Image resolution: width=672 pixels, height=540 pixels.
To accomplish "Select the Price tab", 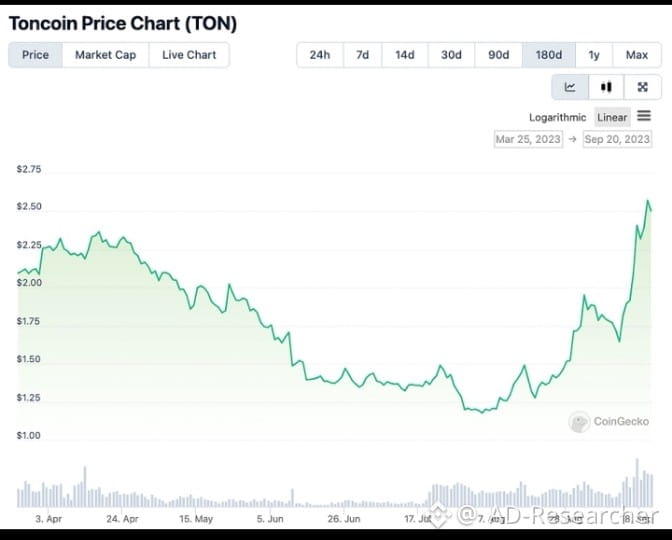I will 35,55.
